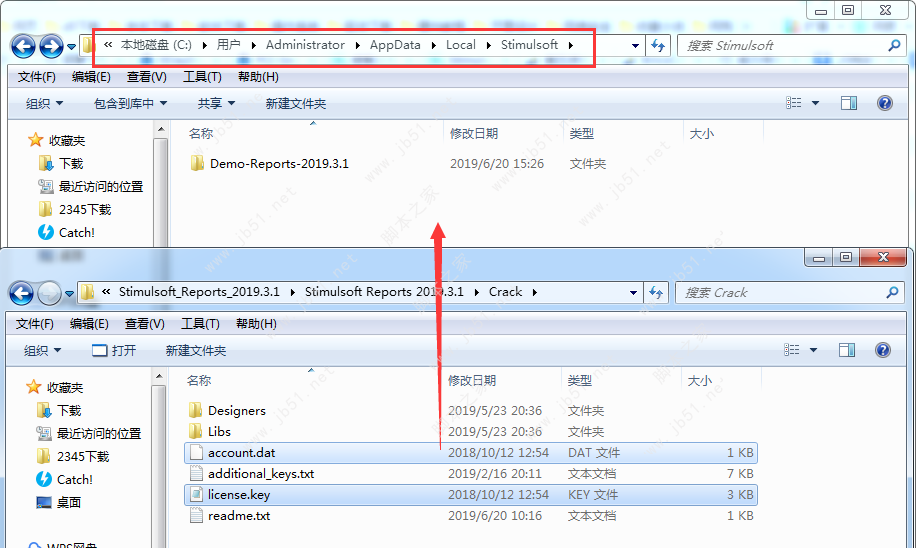Sort by 名称 column in the Stimulsoft window
This screenshot has height=548, width=916.
click(201, 134)
